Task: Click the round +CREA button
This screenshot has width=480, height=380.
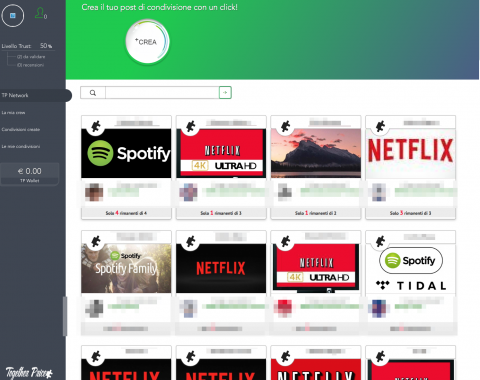Action: 147,42
